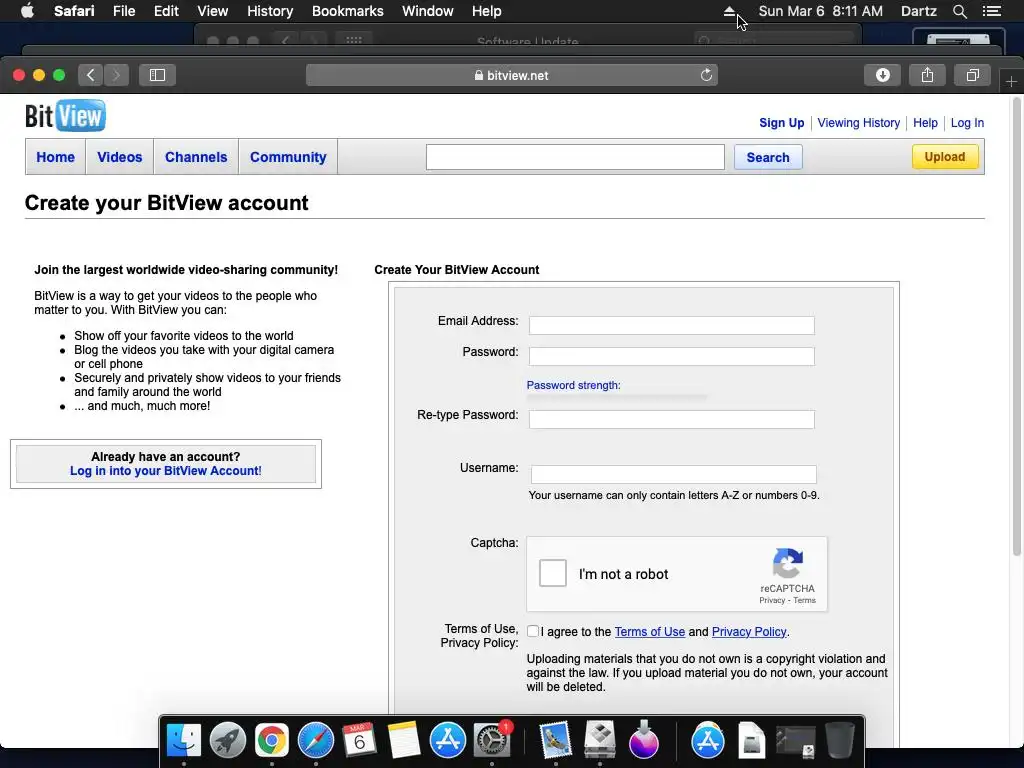Open the Mail stamp icon in Dock

pos(556,741)
